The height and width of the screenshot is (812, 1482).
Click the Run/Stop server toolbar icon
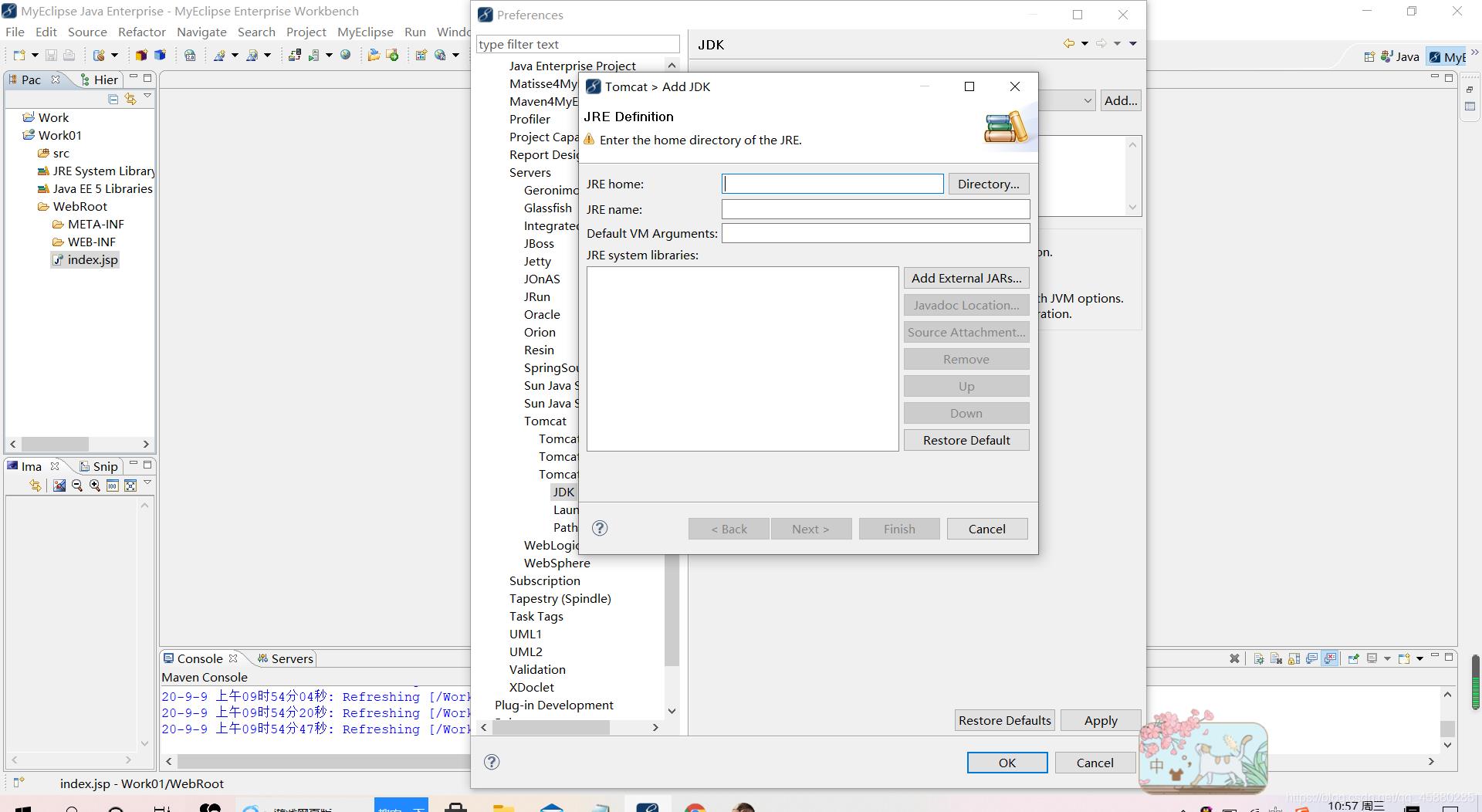click(x=313, y=55)
